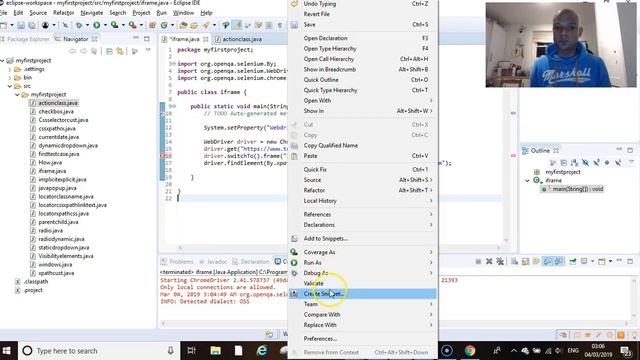
Task: Click Paste in the context menu
Action: tap(362, 156)
